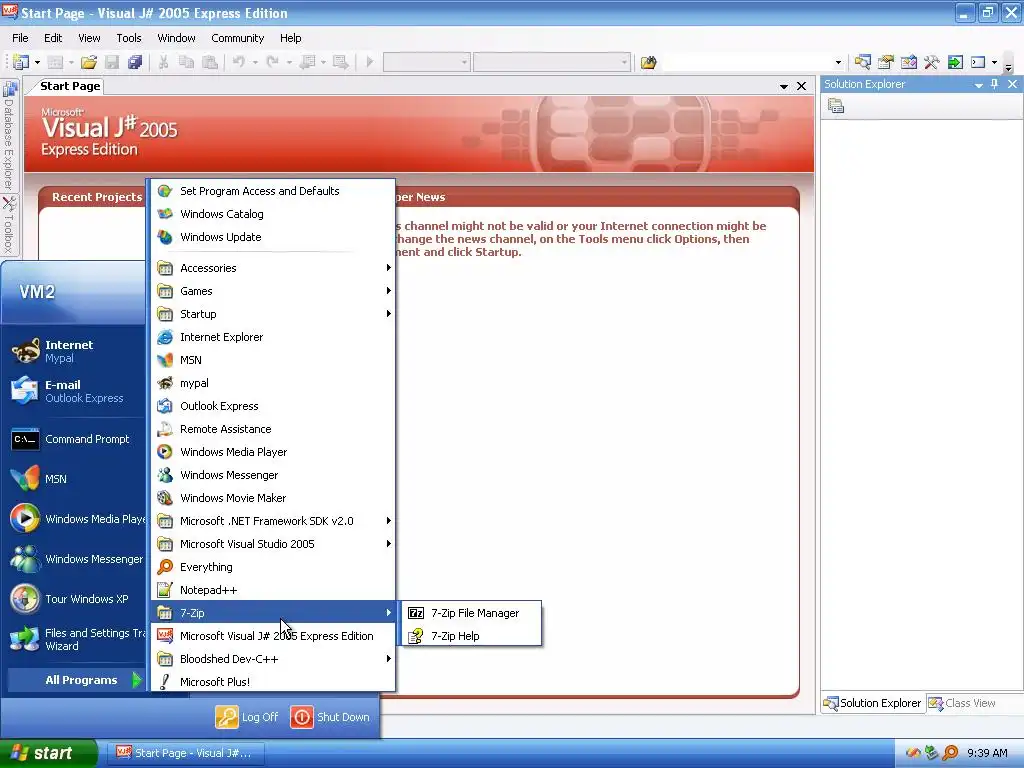1024x768 pixels.
Task: Click the Shut Down button
Action: tap(330, 717)
